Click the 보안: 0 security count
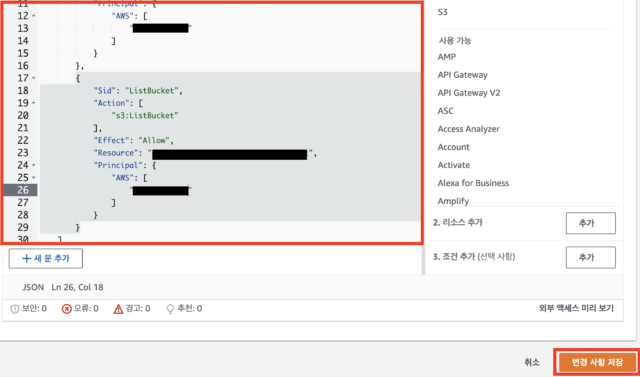 click(x=34, y=308)
